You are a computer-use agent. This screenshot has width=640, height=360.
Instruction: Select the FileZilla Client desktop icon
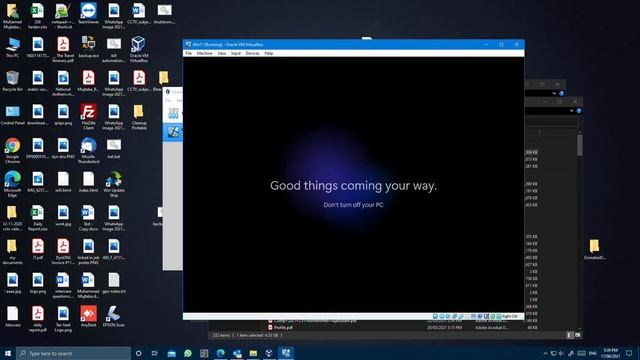point(89,117)
